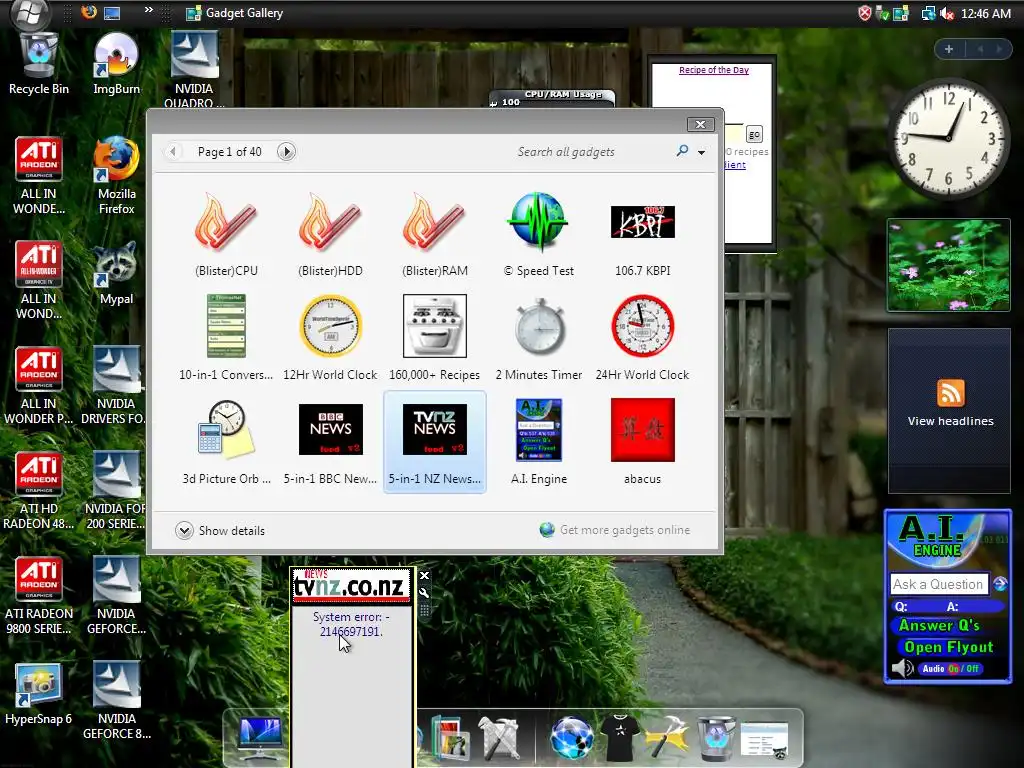Click the red security shield tray icon

pyautogui.click(x=864, y=13)
